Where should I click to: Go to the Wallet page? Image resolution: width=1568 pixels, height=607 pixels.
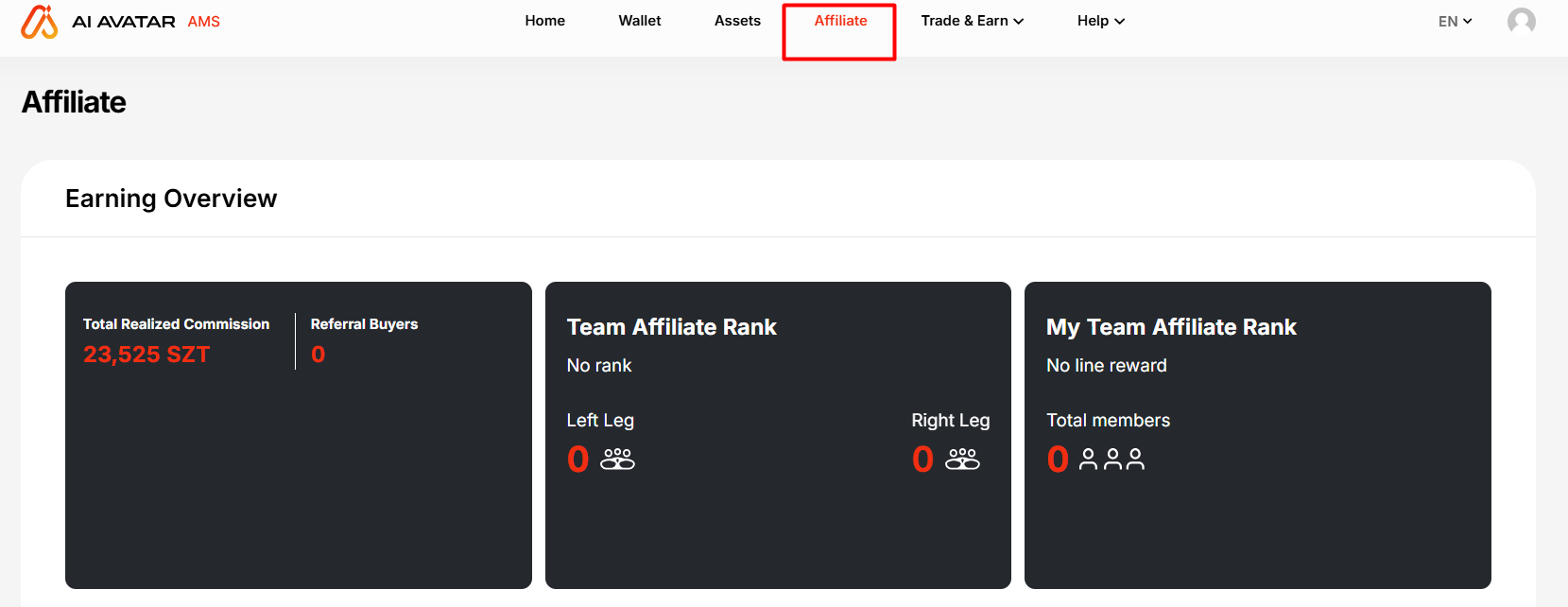point(640,21)
